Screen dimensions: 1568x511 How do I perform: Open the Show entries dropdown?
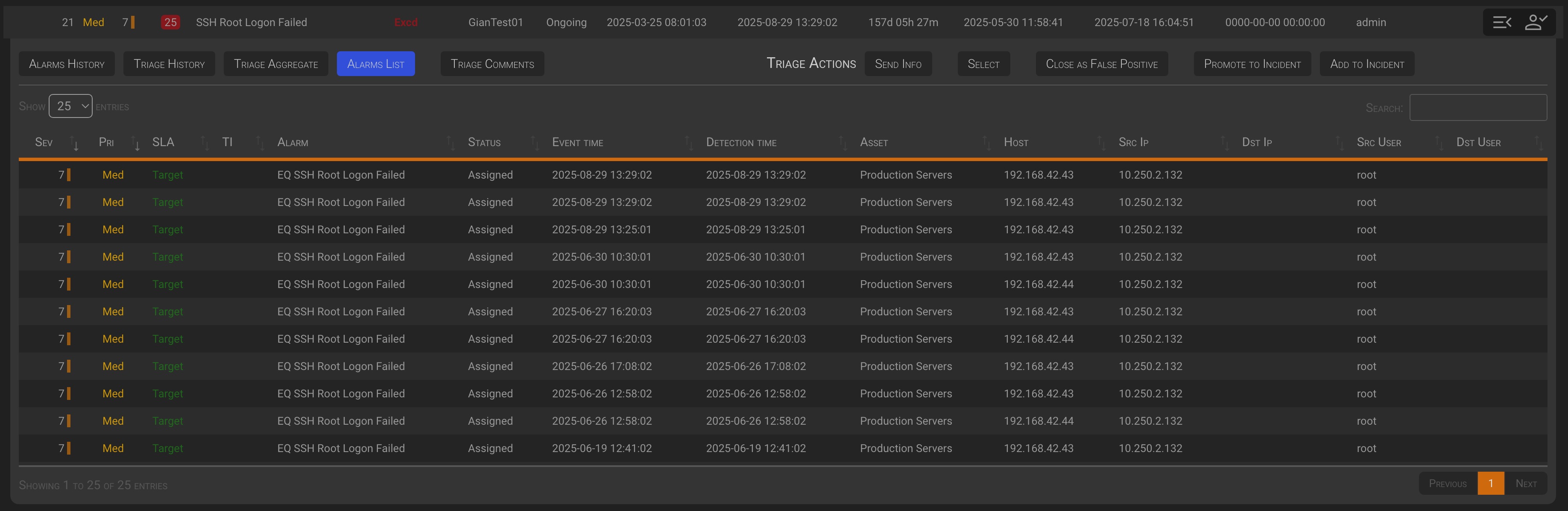(70, 106)
